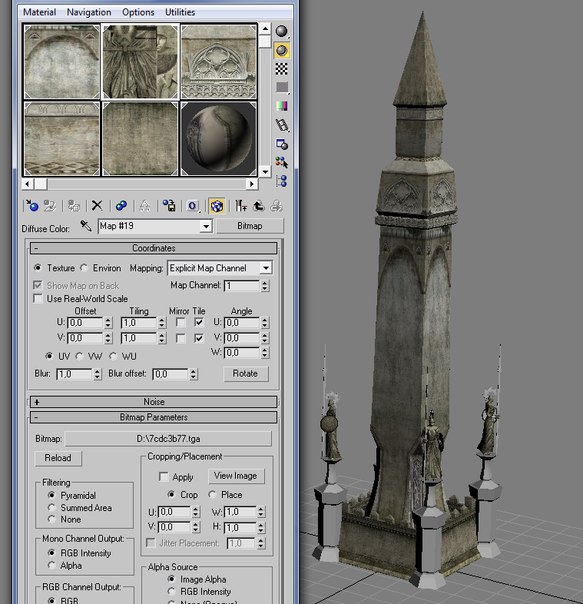
Task: Open the Utilities menu
Action: pyautogui.click(x=180, y=12)
